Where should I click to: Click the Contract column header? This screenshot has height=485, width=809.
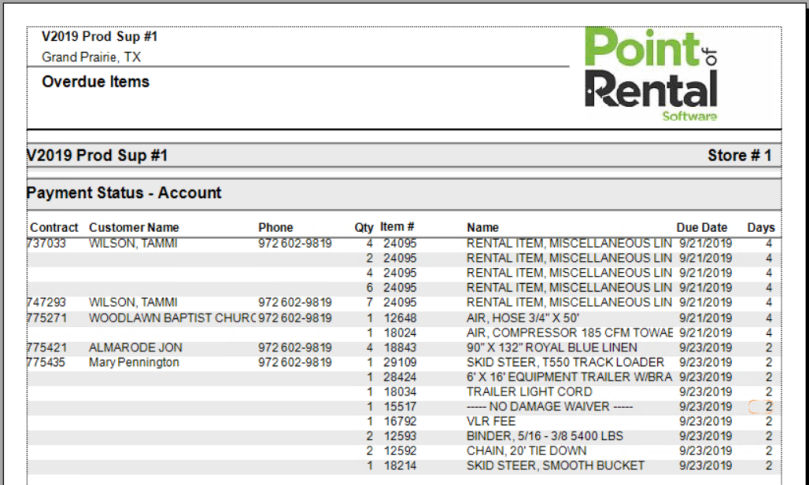(54, 228)
